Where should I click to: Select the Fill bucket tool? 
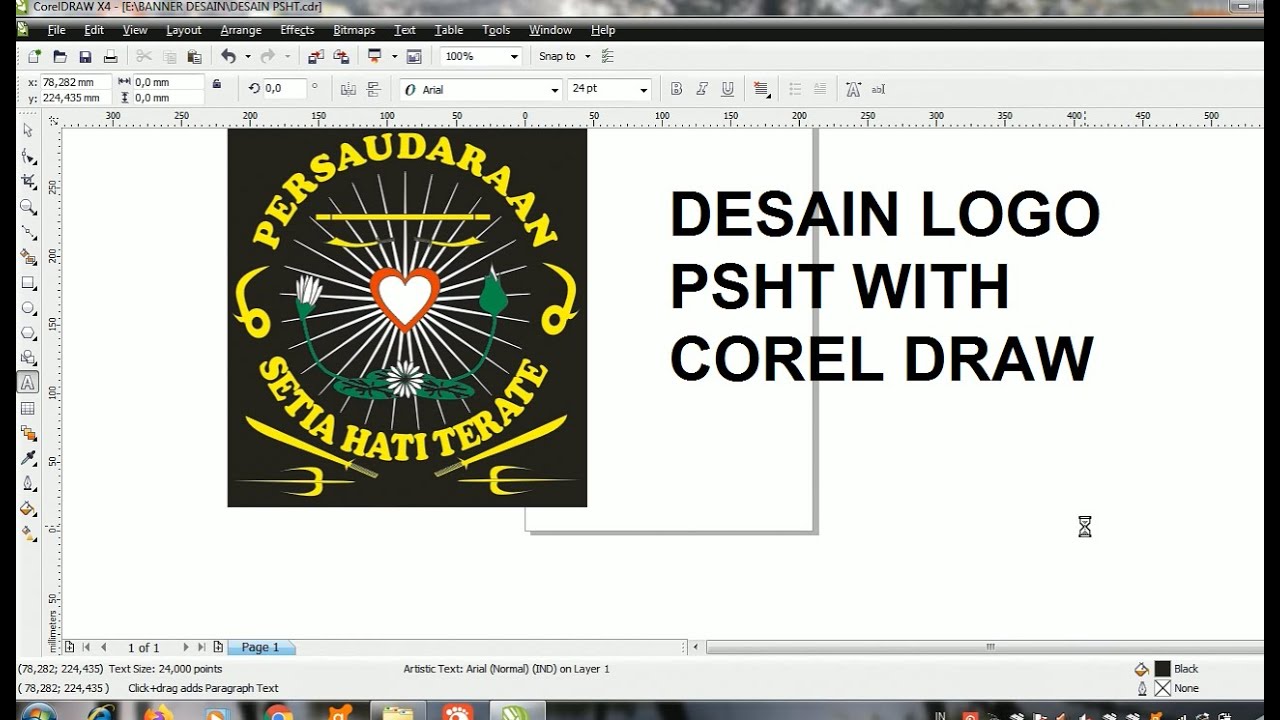coord(28,509)
